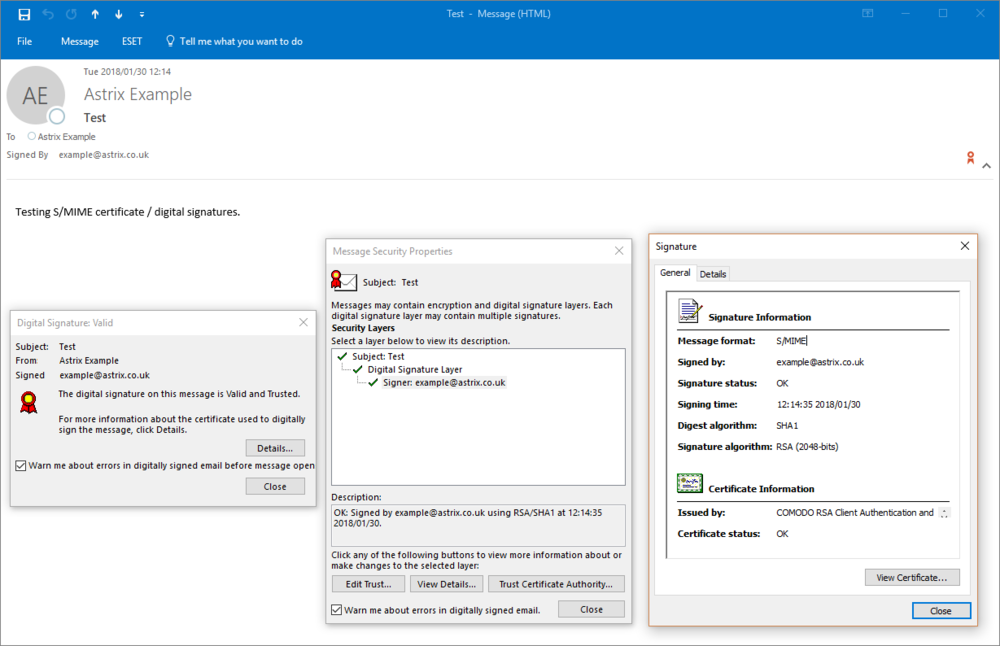The height and width of the screenshot is (646, 1000).
Task: Click Close button in Digital Signature: Valid dialog
Action: (275, 487)
